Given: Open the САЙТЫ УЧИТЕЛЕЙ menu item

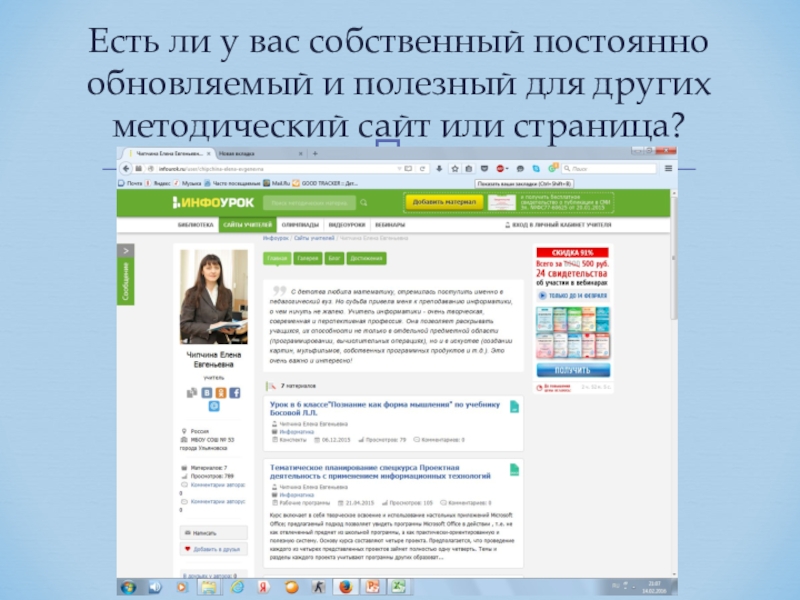Looking at the screenshot, I should point(247,225).
